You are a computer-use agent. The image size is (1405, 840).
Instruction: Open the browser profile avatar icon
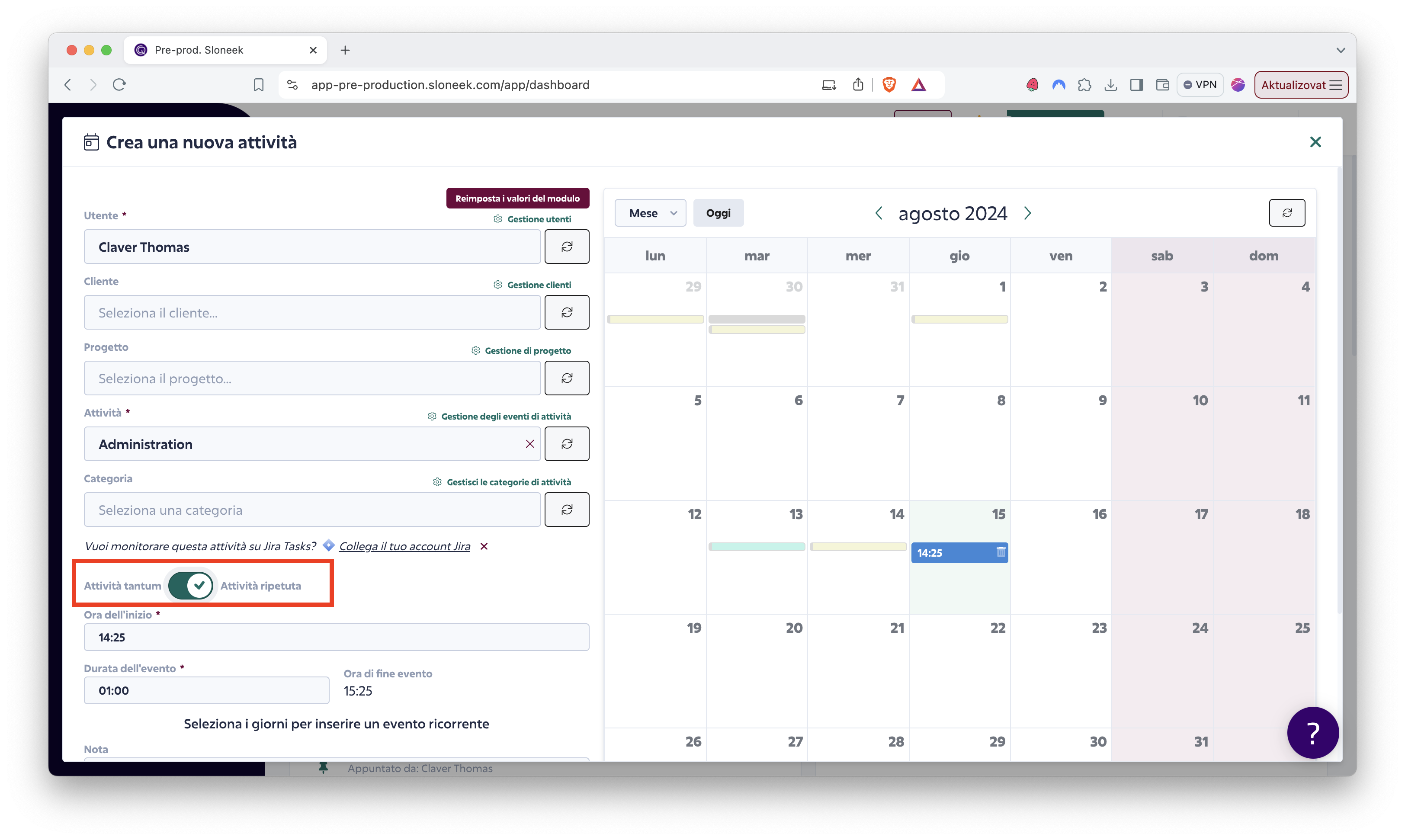1238,85
